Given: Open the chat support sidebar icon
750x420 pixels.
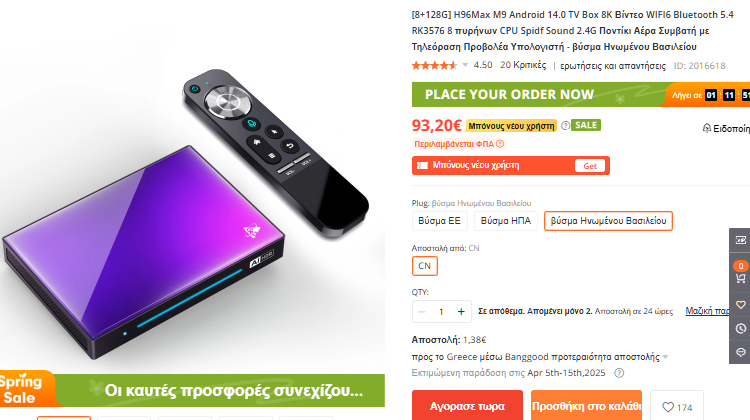Looking at the screenshot, I should pyautogui.click(x=740, y=352).
